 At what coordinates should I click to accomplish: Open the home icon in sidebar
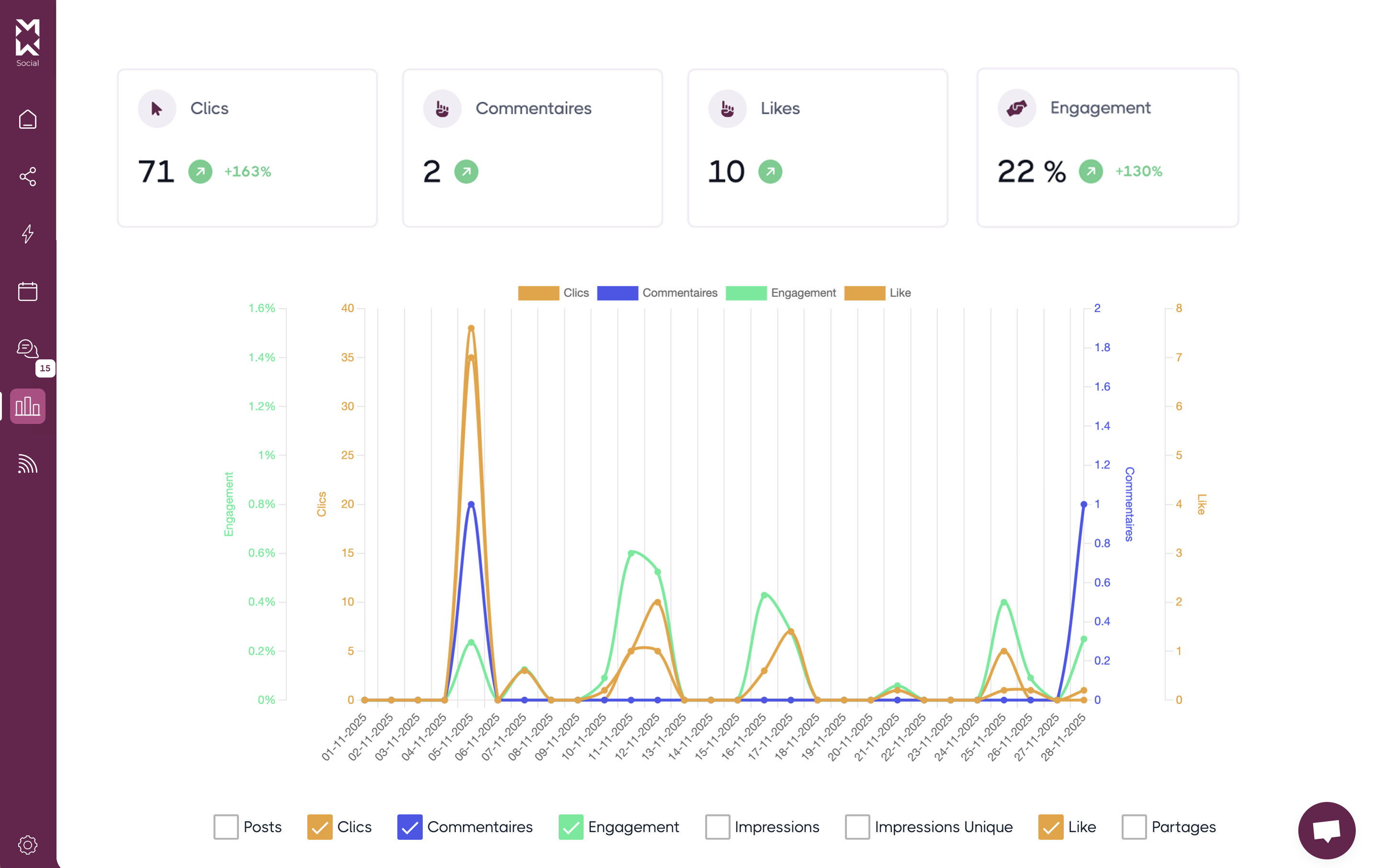(x=27, y=120)
